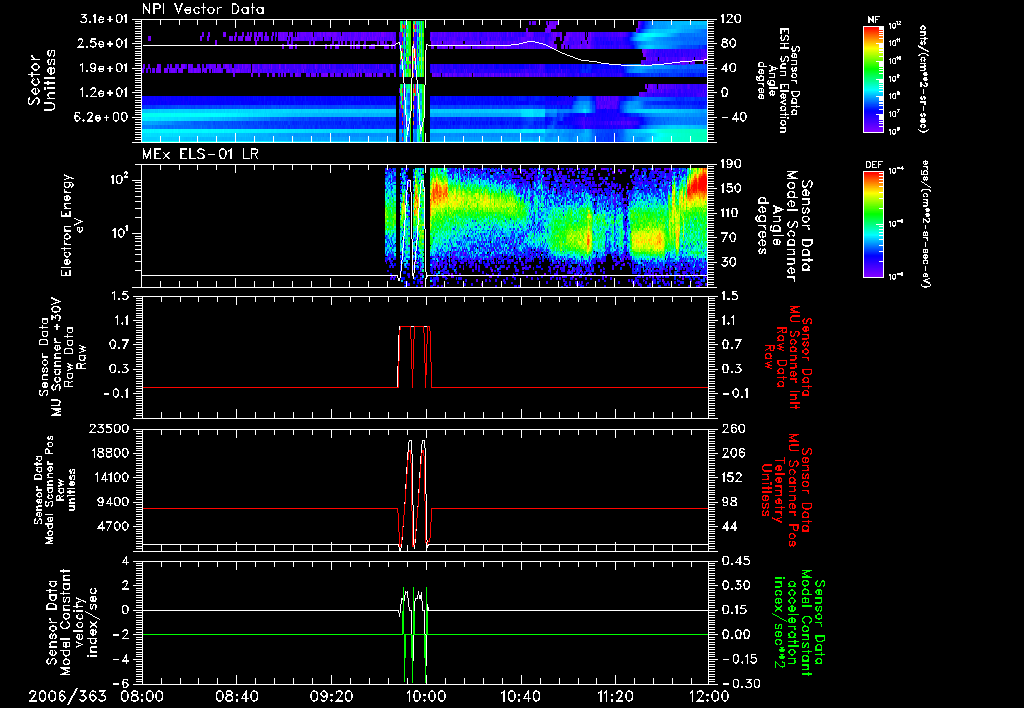Click the 12:00 time axis label

(x=708, y=694)
